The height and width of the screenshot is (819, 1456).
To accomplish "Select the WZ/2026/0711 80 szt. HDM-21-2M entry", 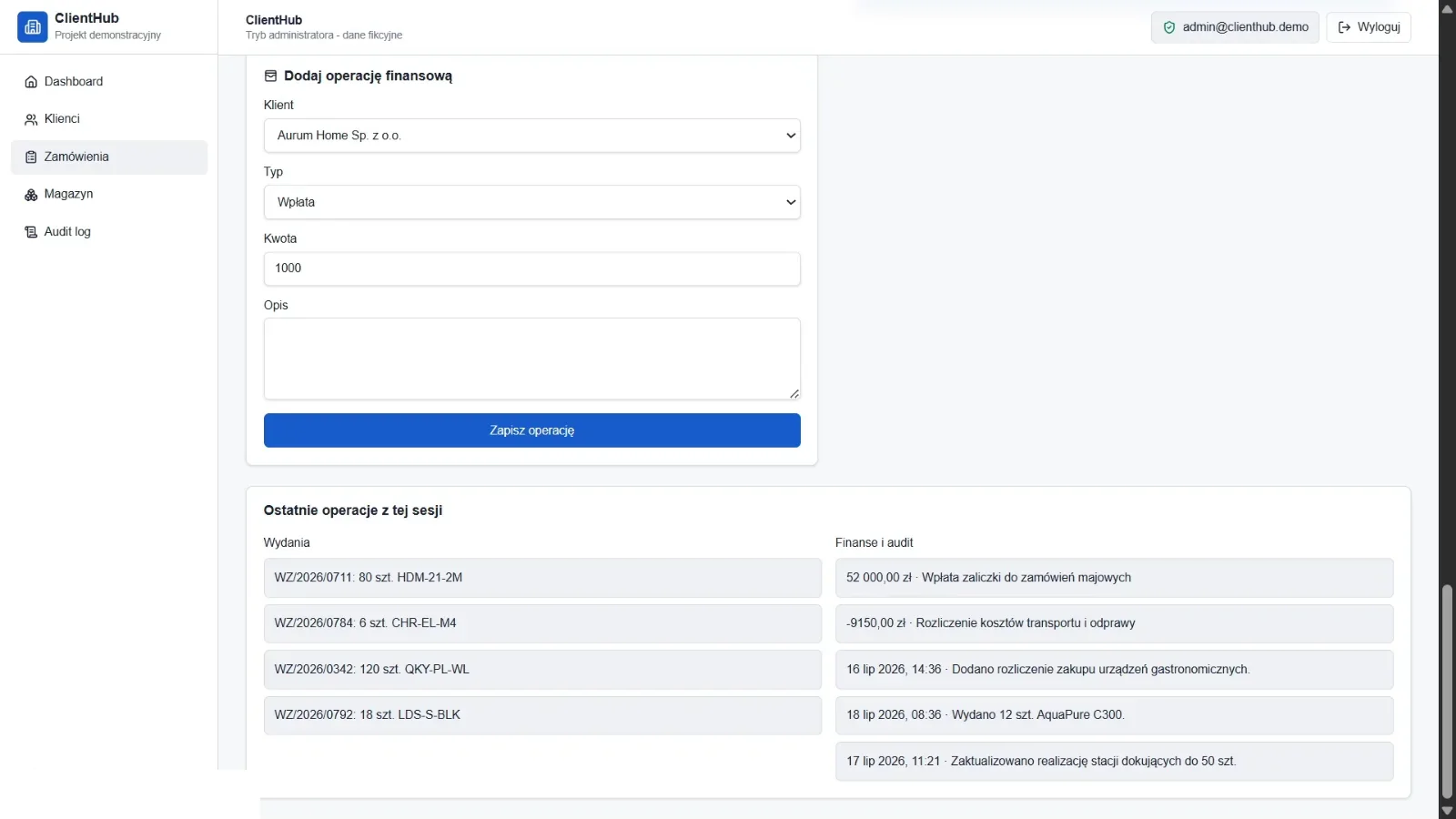I will (542, 578).
